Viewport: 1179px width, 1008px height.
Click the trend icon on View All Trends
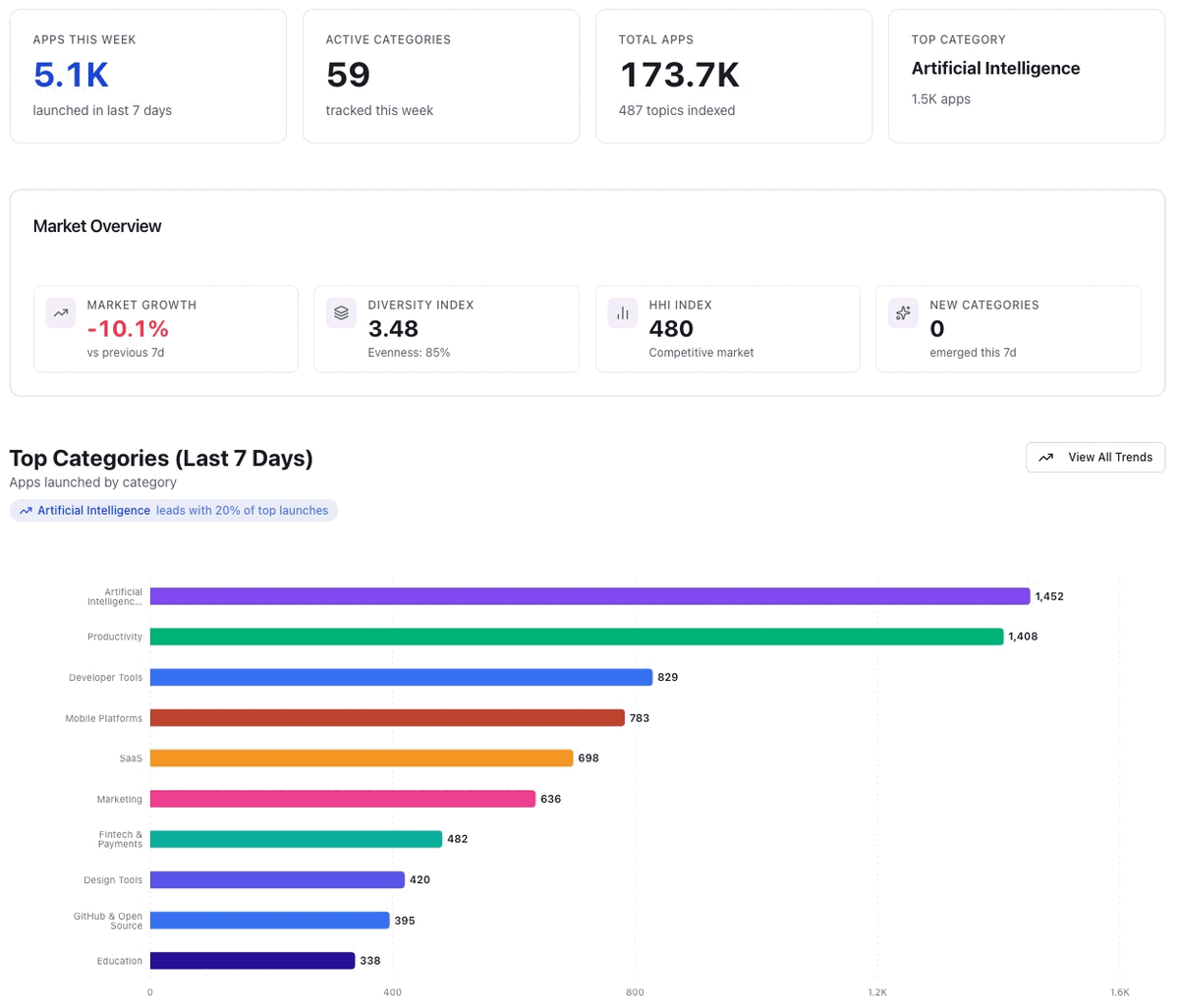(x=1046, y=458)
